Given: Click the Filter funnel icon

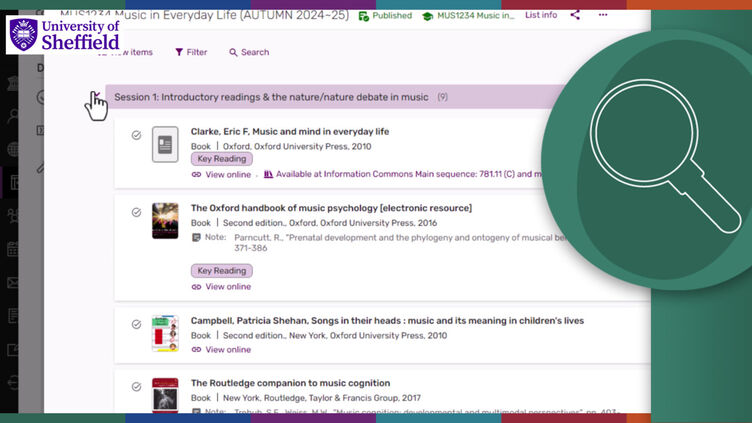Looking at the screenshot, I should pyautogui.click(x=179, y=52).
